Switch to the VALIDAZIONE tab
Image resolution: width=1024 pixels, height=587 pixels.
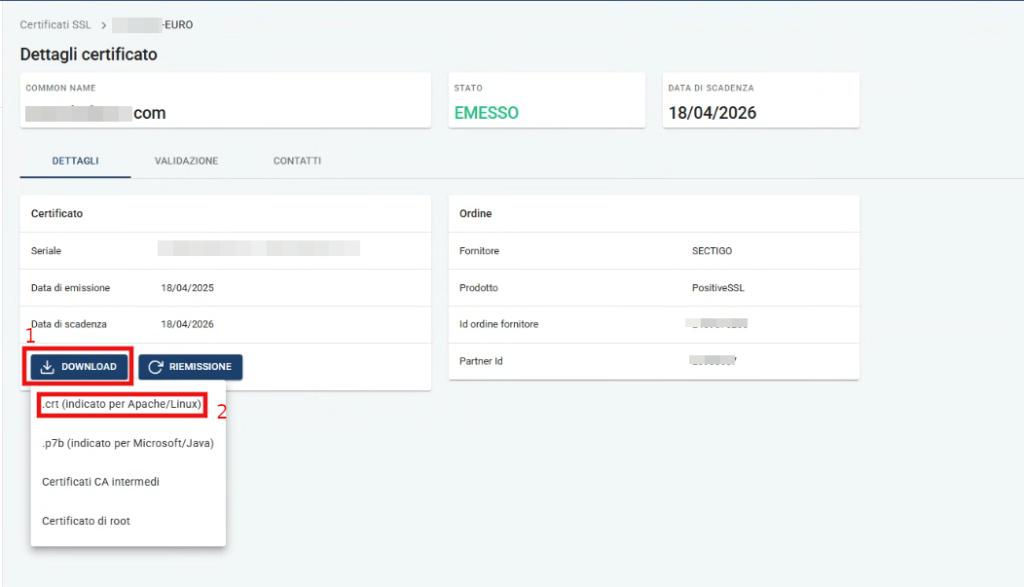186,161
